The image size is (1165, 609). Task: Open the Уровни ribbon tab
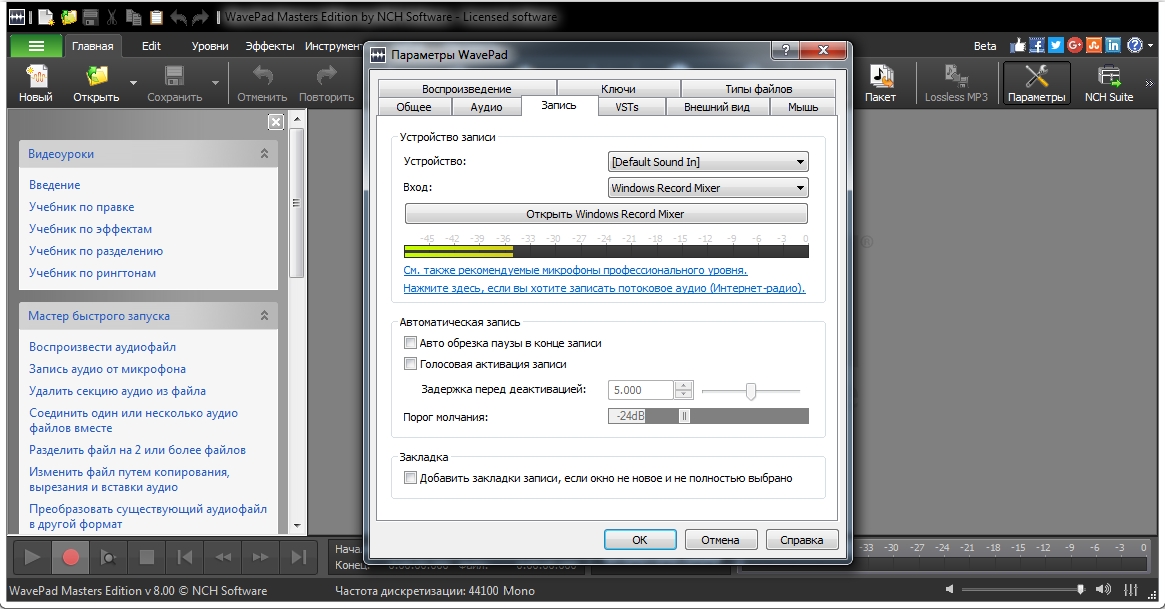[x=210, y=46]
